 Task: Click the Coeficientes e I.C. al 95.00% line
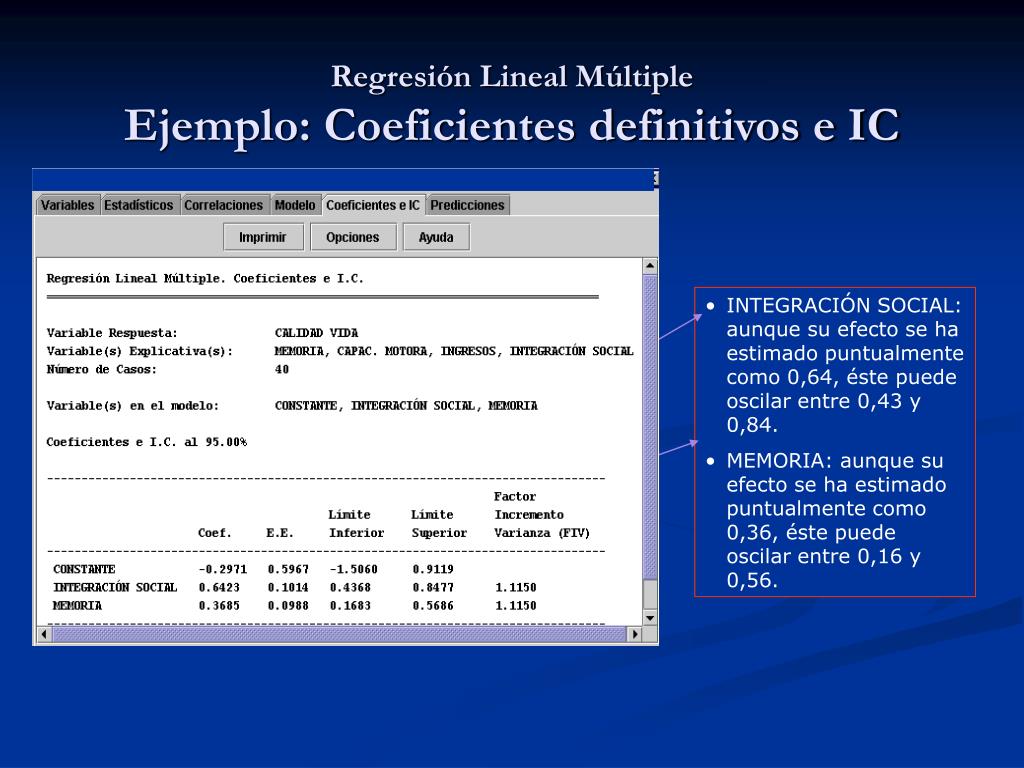click(146, 442)
